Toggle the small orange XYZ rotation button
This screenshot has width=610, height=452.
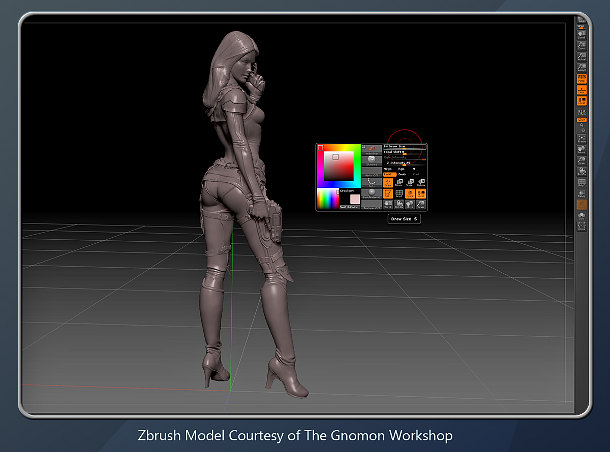(582, 119)
